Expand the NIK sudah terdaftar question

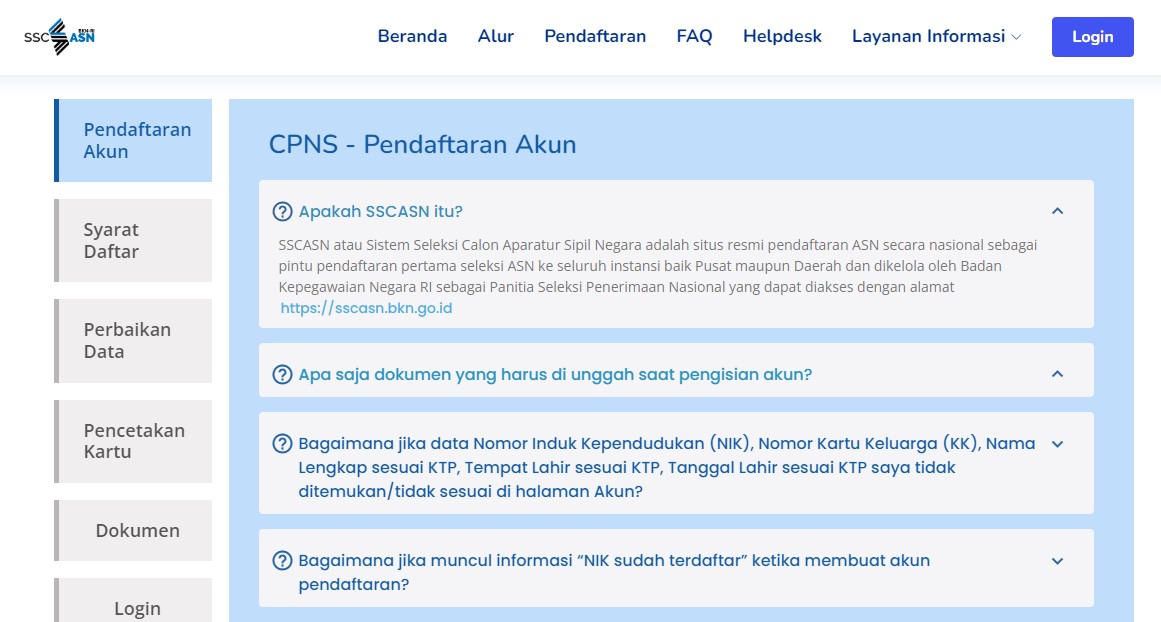[1057, 561]
